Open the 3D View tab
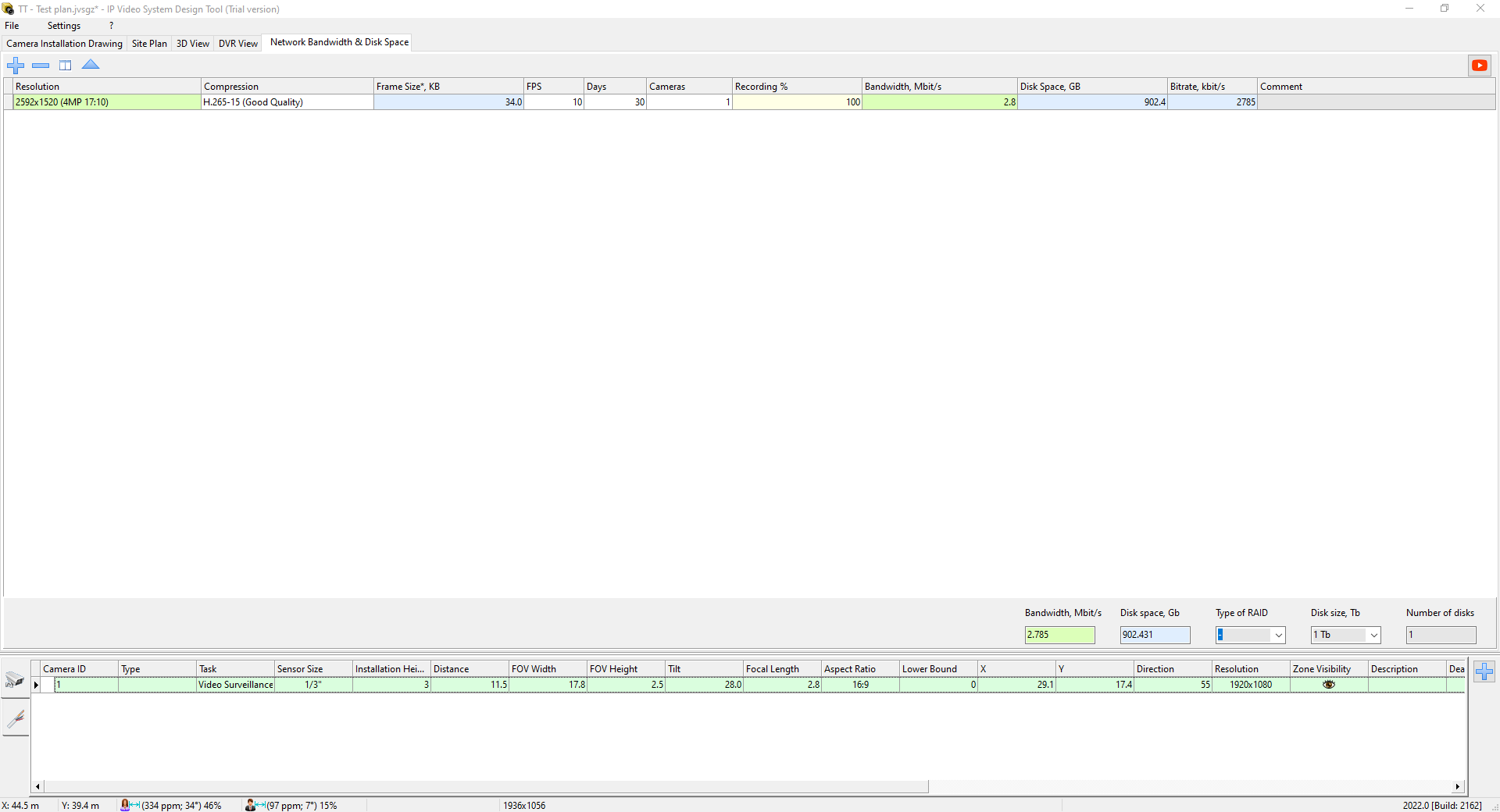The width and height of the screenshot is (1500, 812). point(192,44)
